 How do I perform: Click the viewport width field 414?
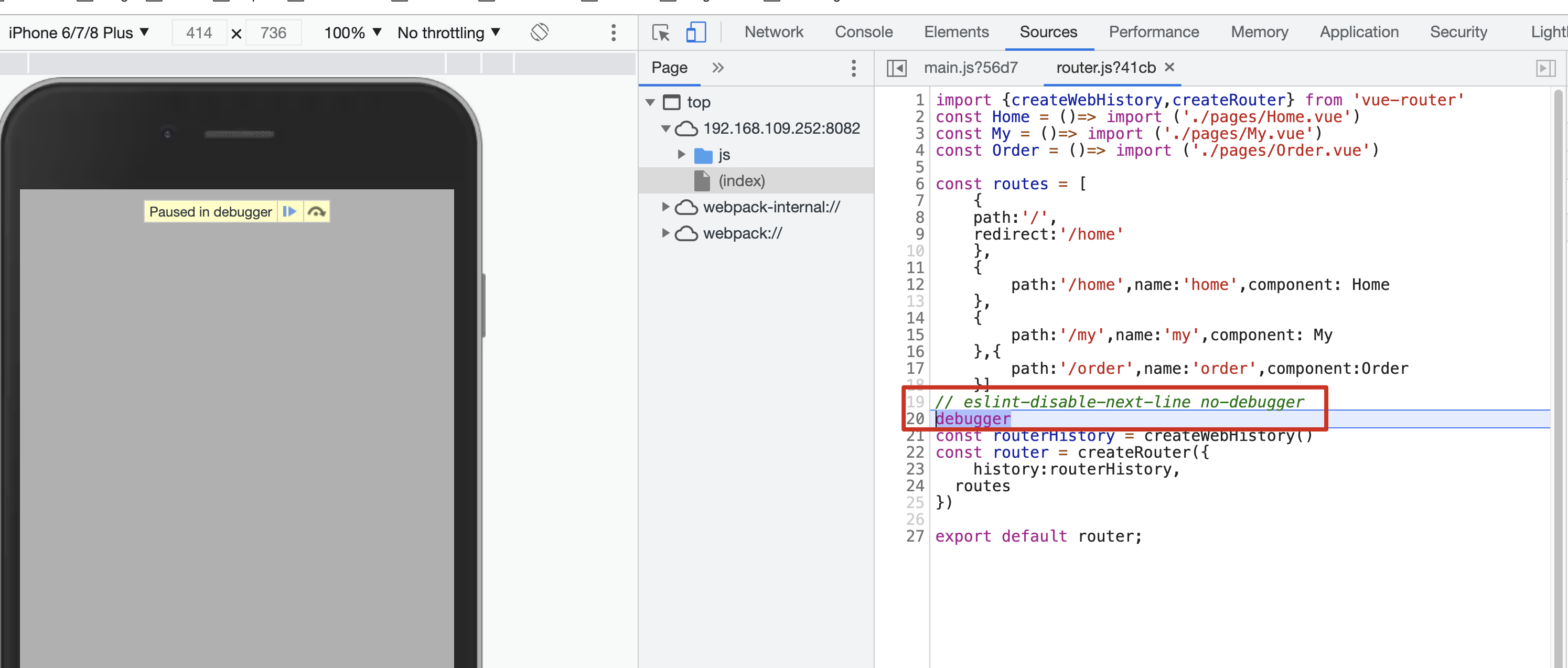tap(199, 32)
